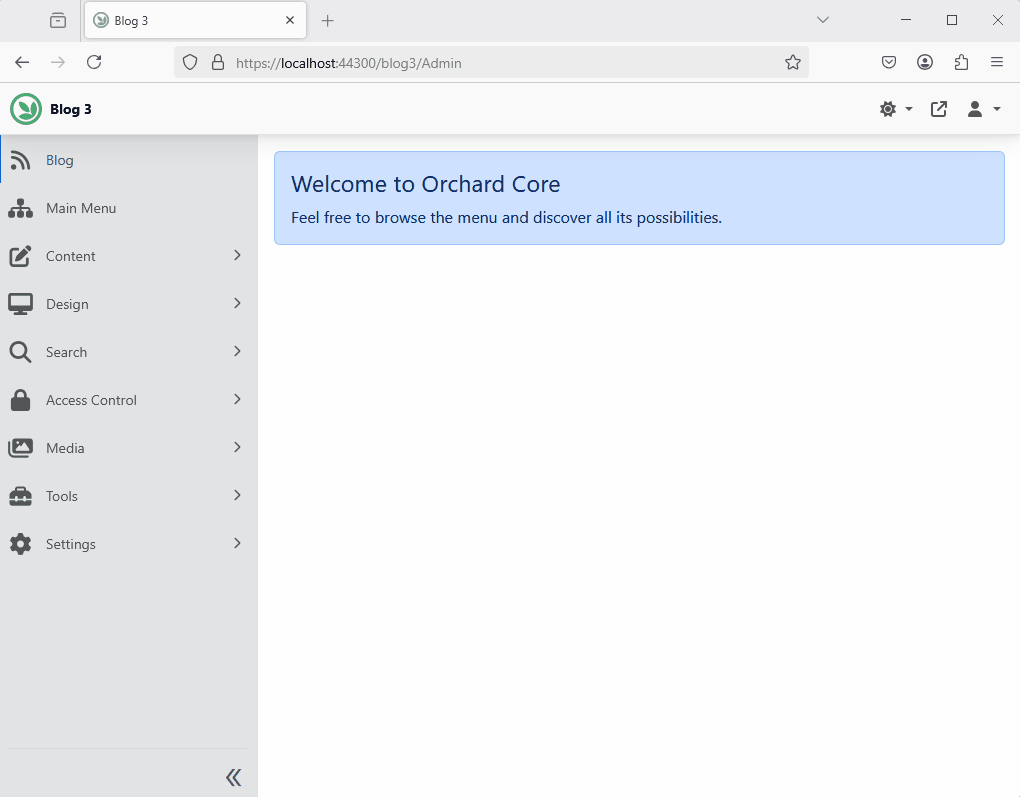Viewport: 1020px width, 797px height.
Task: Focus the address bar URL field
Action: pos(491,62)
